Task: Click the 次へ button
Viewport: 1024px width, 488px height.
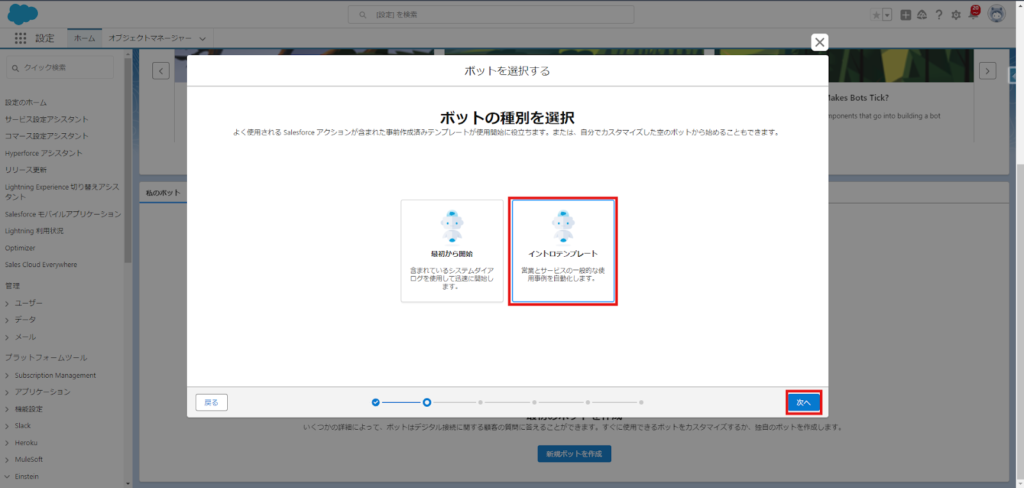Action: [x=803, y=402]
